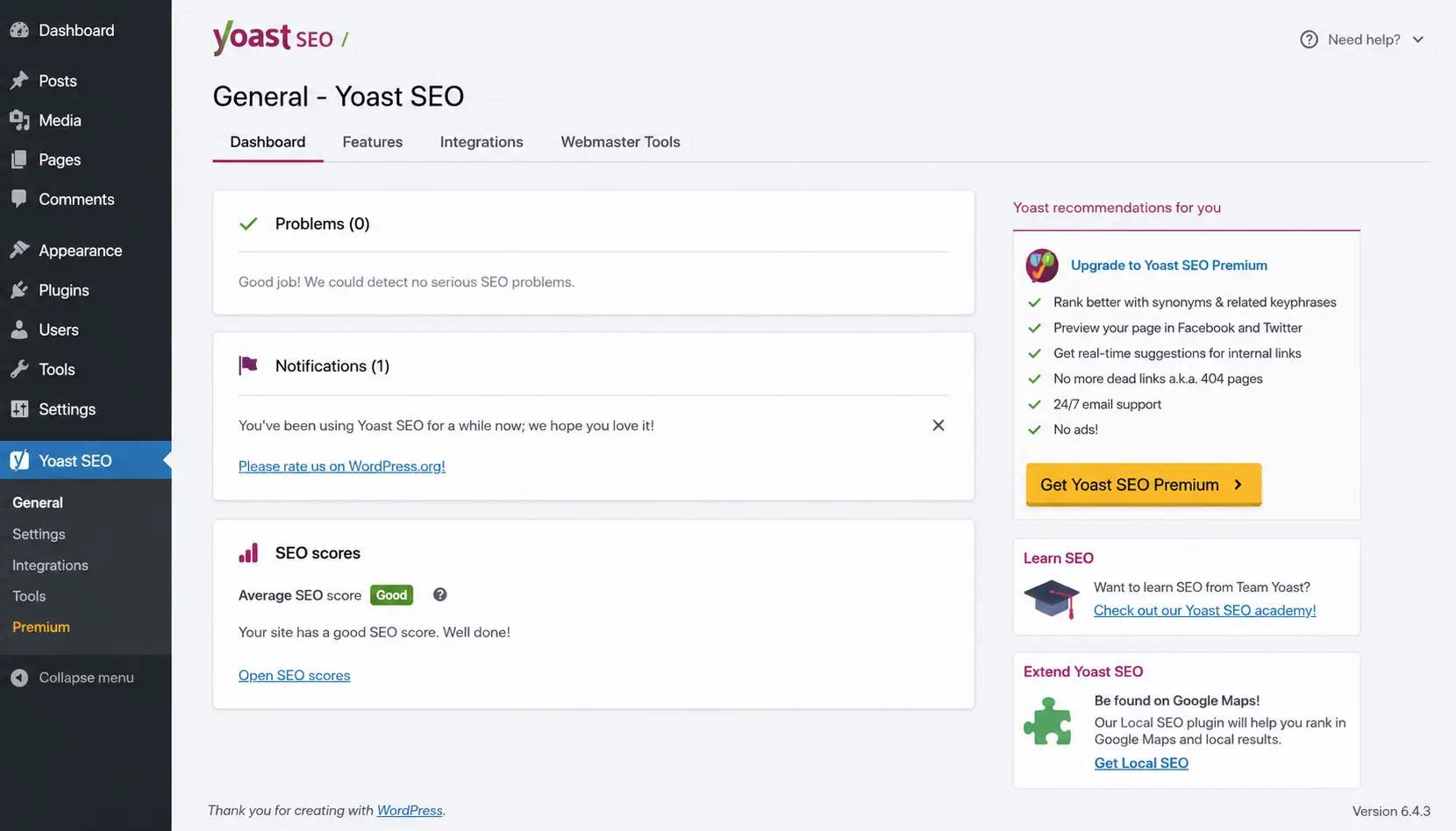The width and height of the screenshot is (1456, 831).
Task: Open the WordPress footer link
Action: [410, 810]
